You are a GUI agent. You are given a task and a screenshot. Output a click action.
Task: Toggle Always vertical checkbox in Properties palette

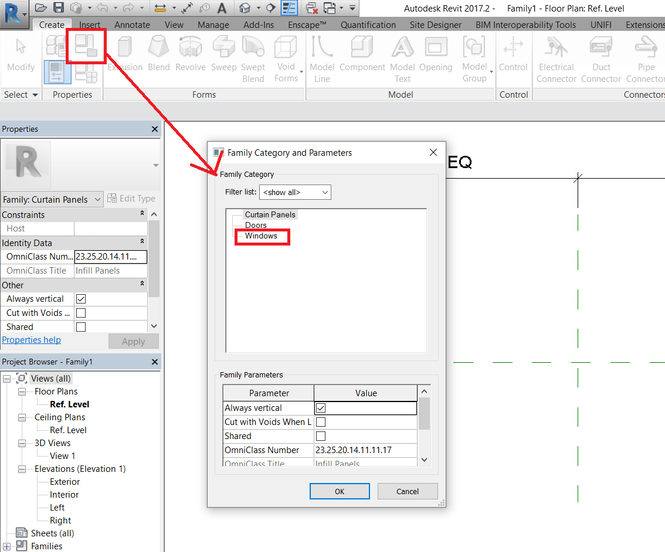pyautogui.click(x=81, y=299)
